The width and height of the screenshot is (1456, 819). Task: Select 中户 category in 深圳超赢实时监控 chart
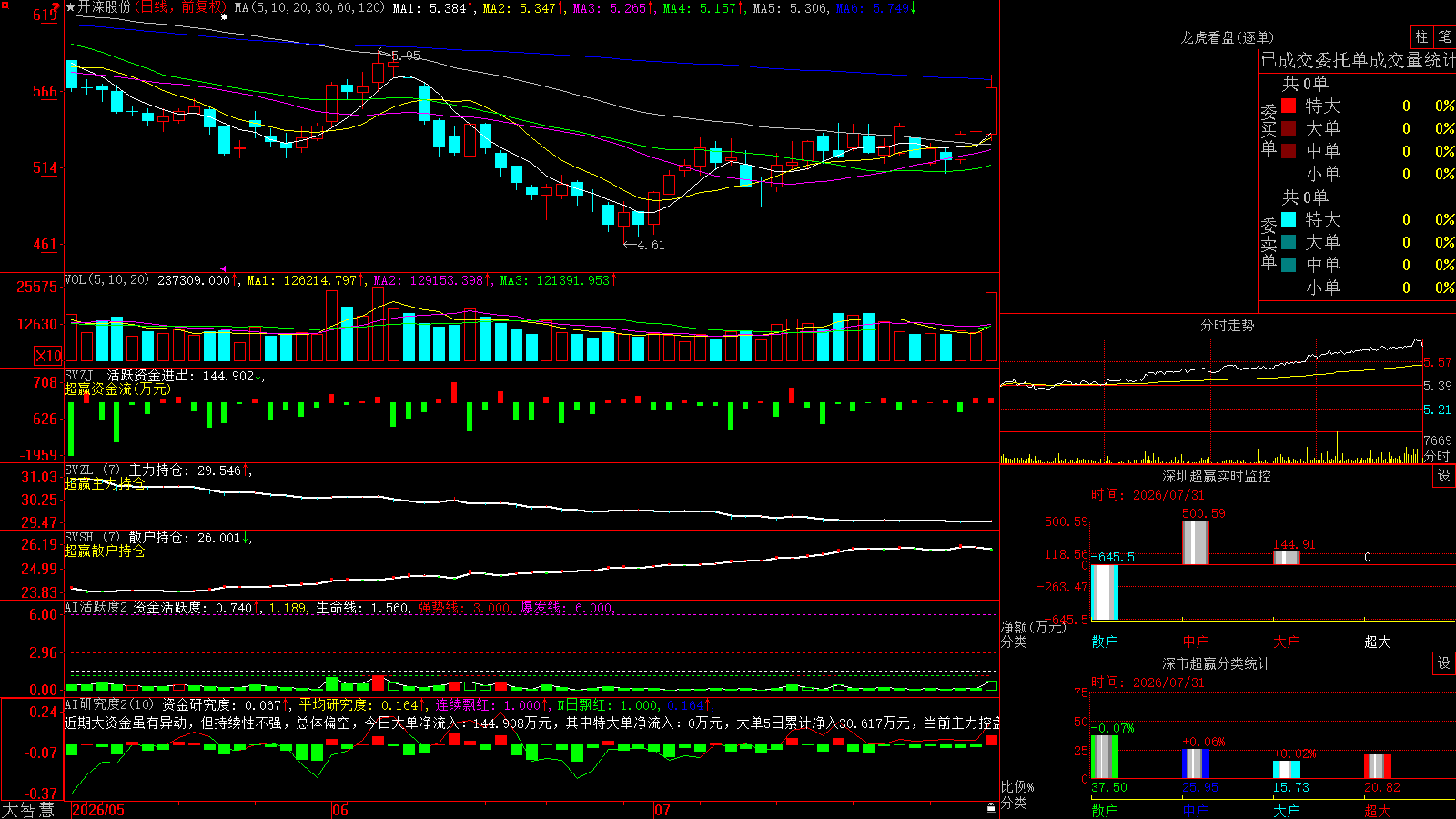[1196, 642]
